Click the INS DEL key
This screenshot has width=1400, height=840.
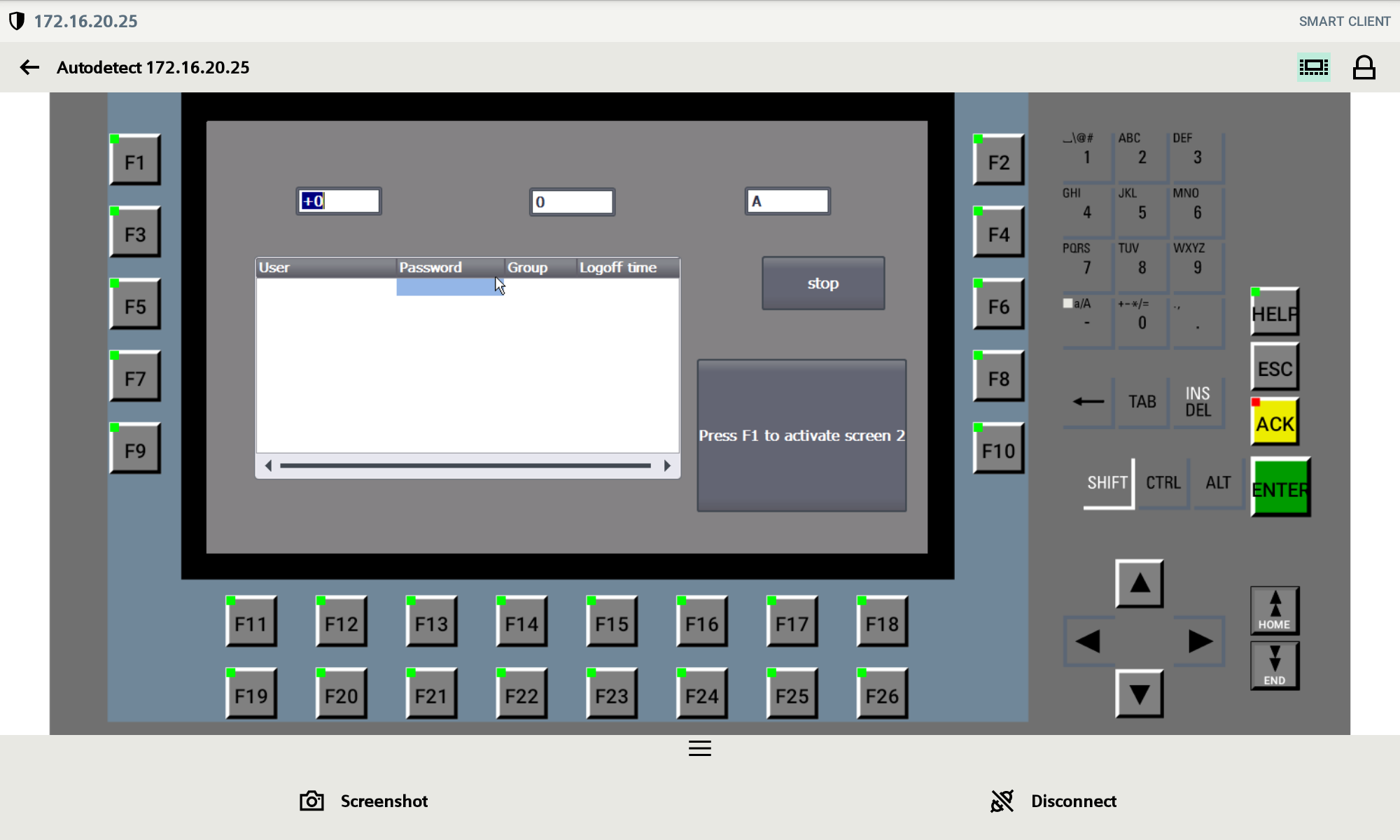pos(1198,402)
